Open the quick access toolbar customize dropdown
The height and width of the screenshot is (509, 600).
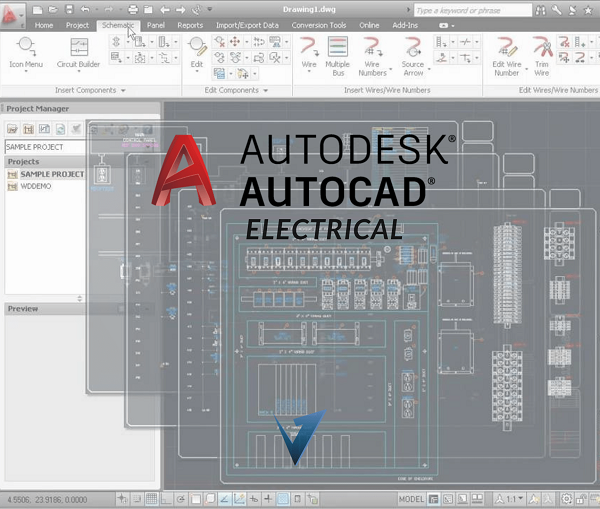coord(210,9)
